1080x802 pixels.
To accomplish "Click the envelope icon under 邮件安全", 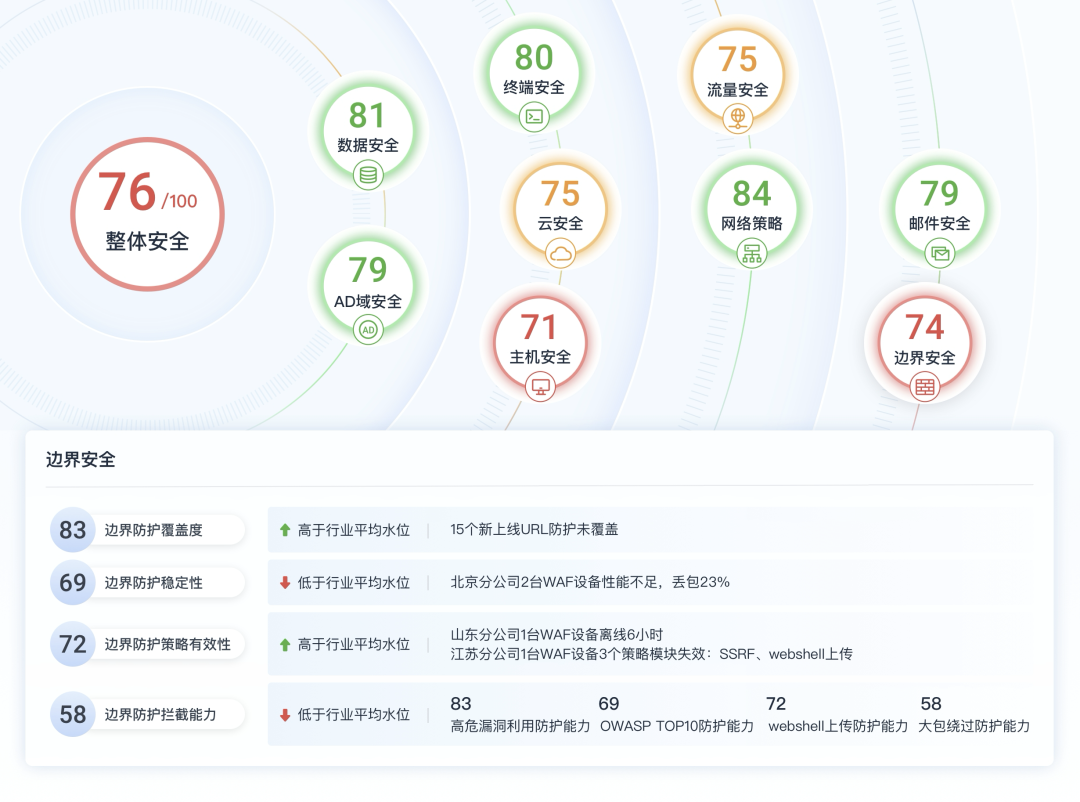I will tap(940, 253).
